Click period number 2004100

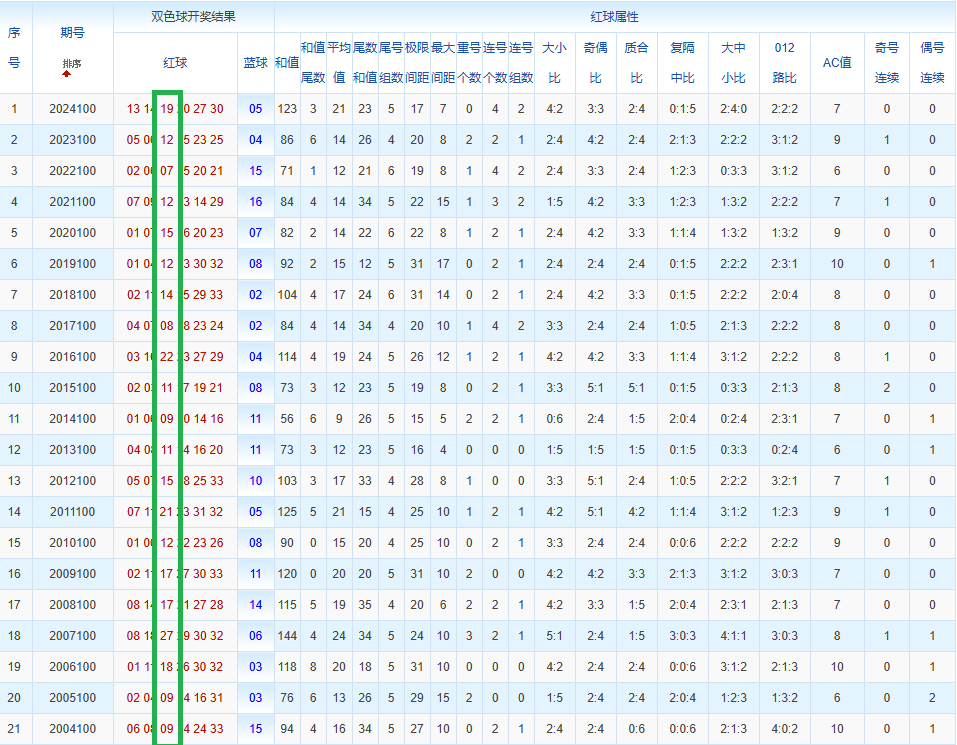(x=73, y=729)
